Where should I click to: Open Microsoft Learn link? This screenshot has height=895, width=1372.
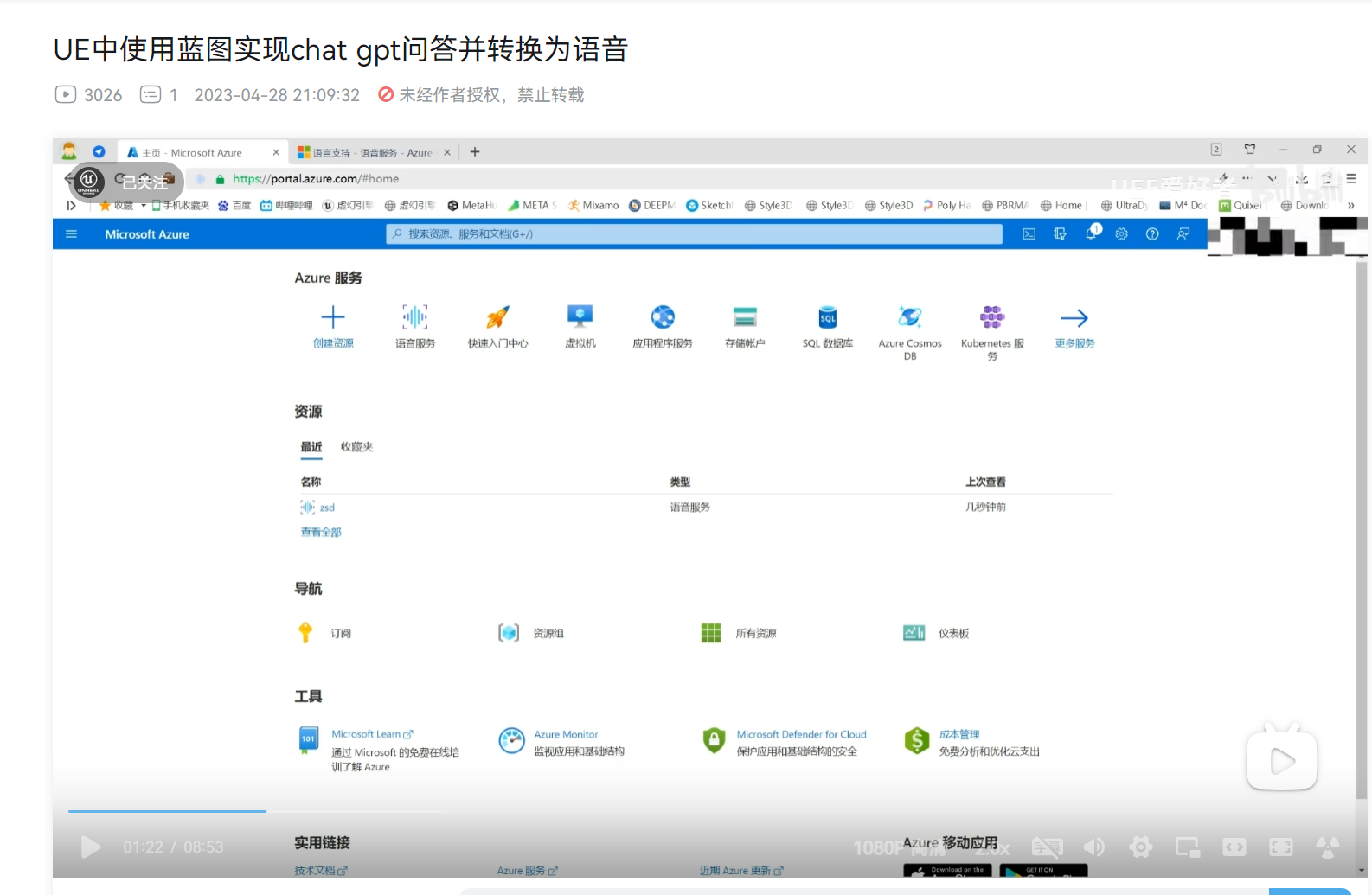pyautogui.click(x=373, y=734)
